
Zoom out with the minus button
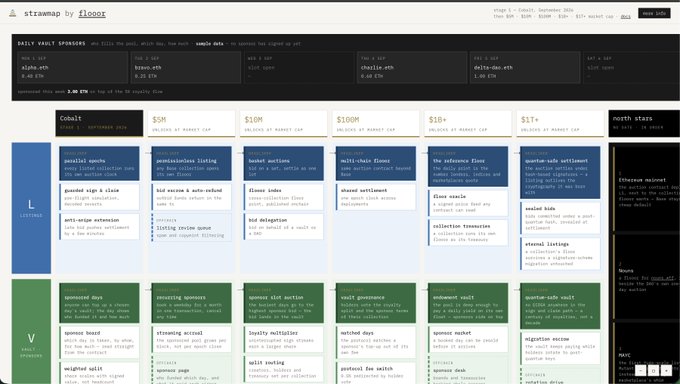tap(641, 371)
